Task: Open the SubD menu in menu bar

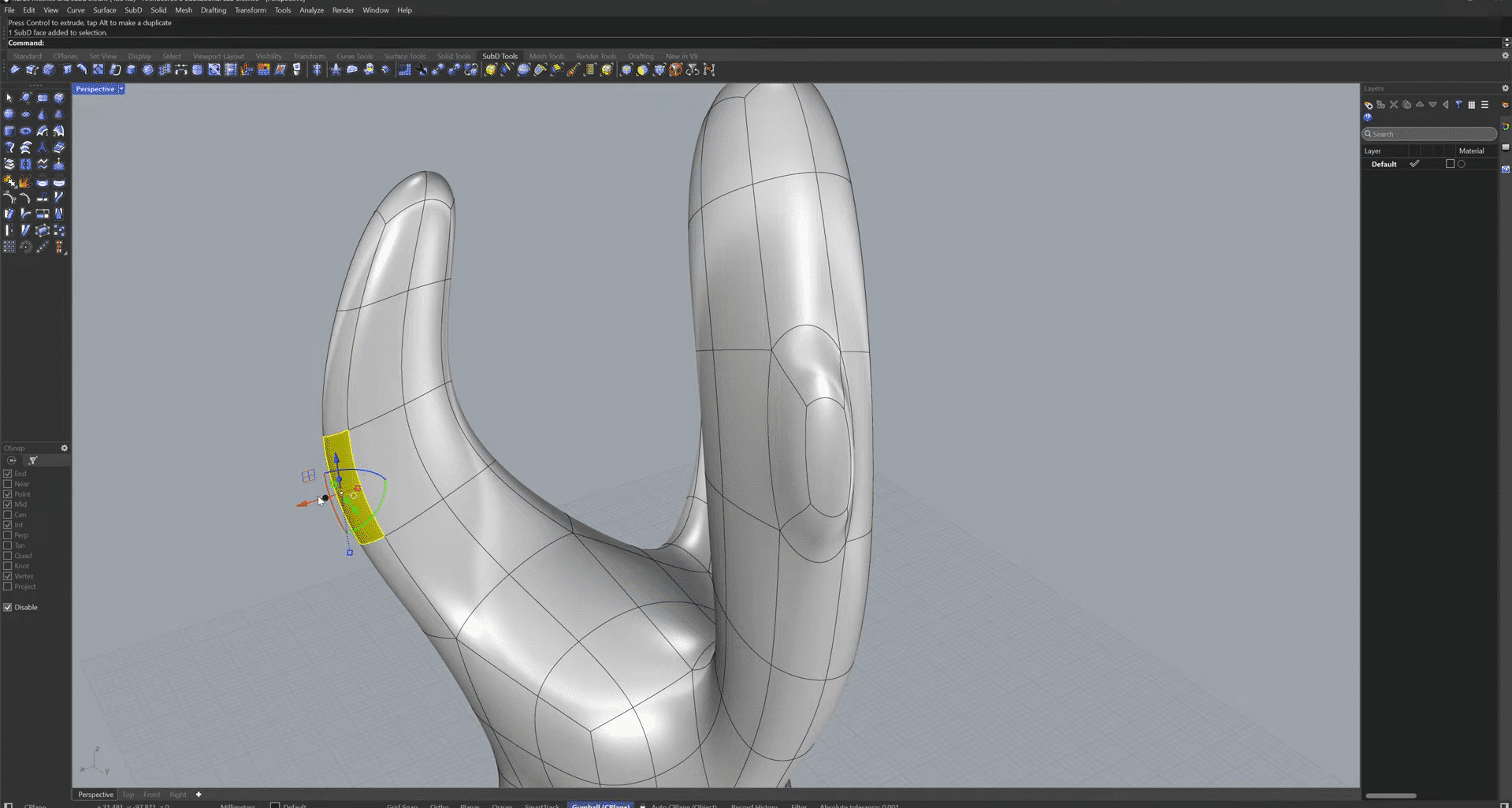Action: click(x=133, y=10)
